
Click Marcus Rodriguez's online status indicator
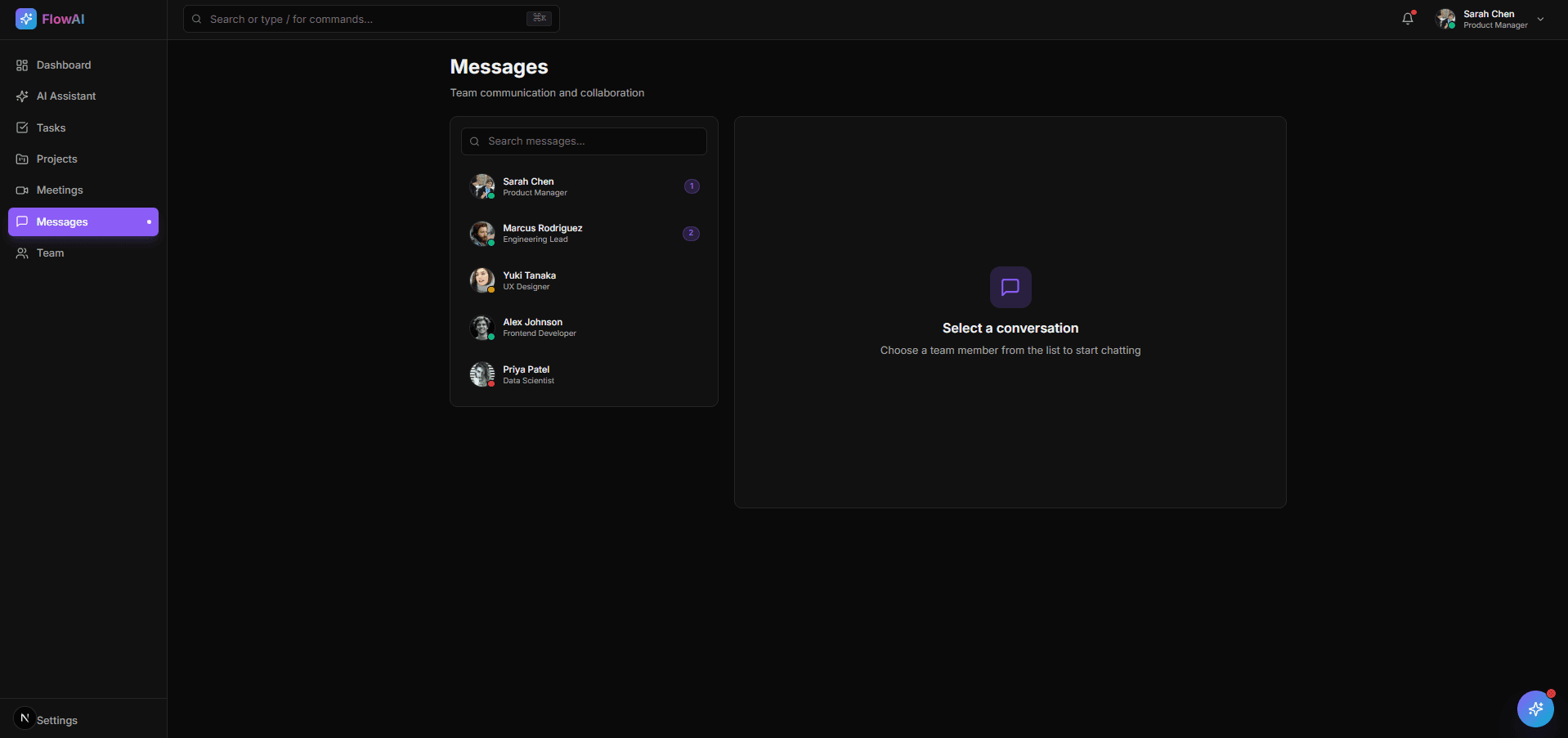pos(491,243)
